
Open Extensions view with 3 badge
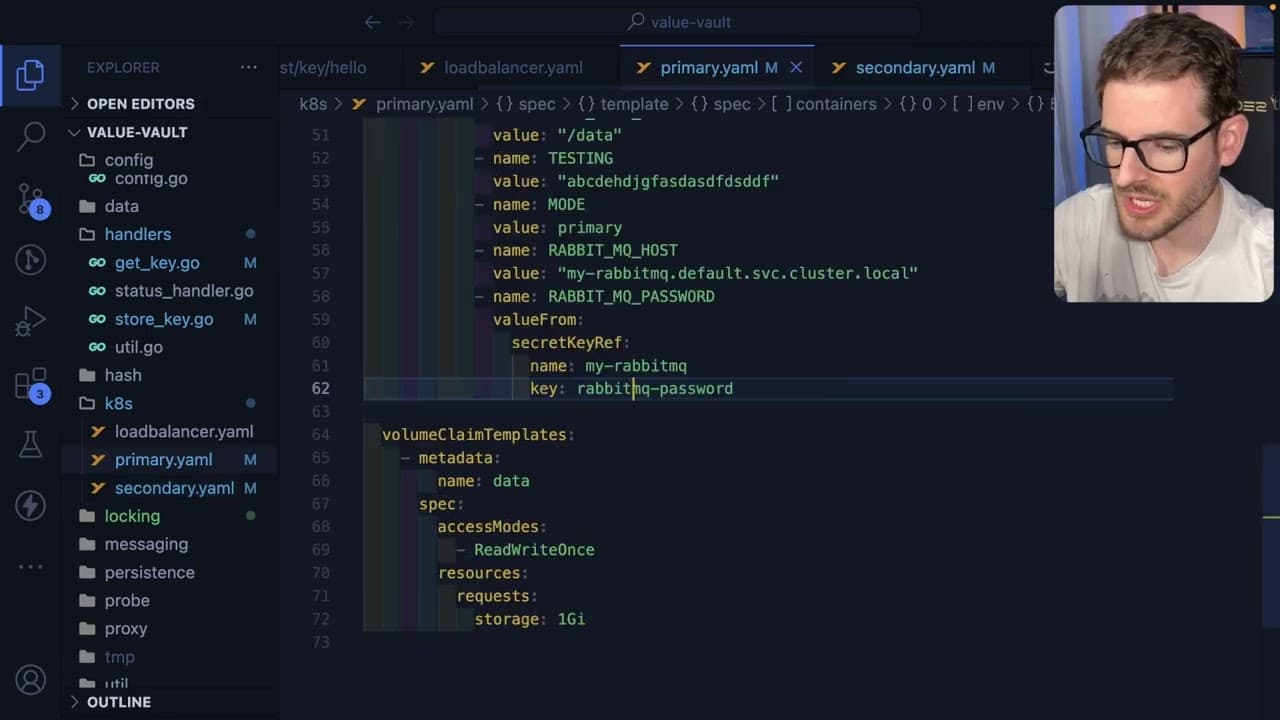coord(30,385)
